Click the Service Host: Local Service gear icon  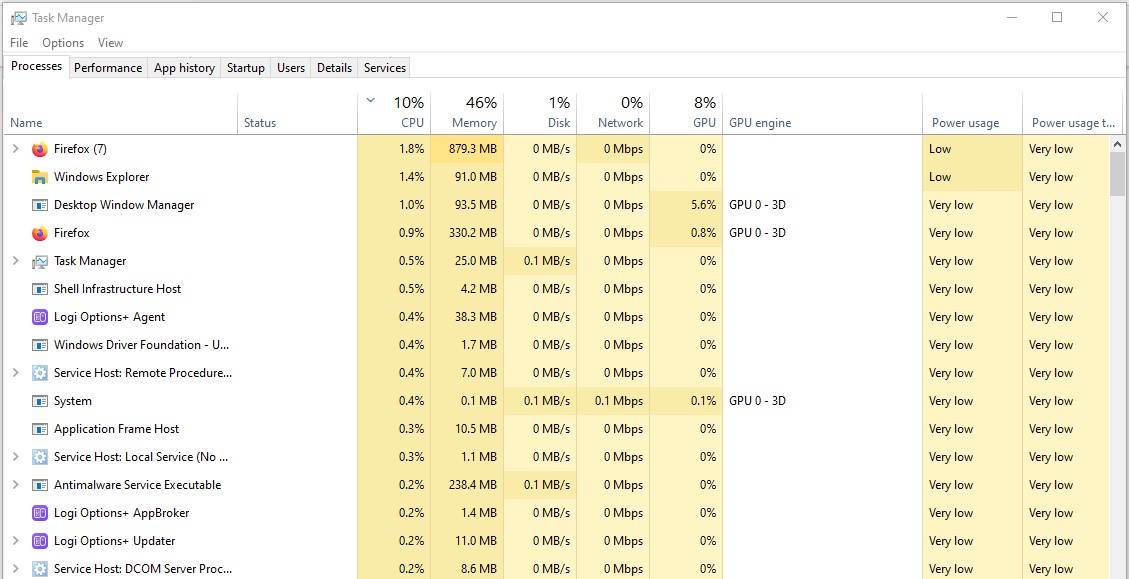coord(40,457)
